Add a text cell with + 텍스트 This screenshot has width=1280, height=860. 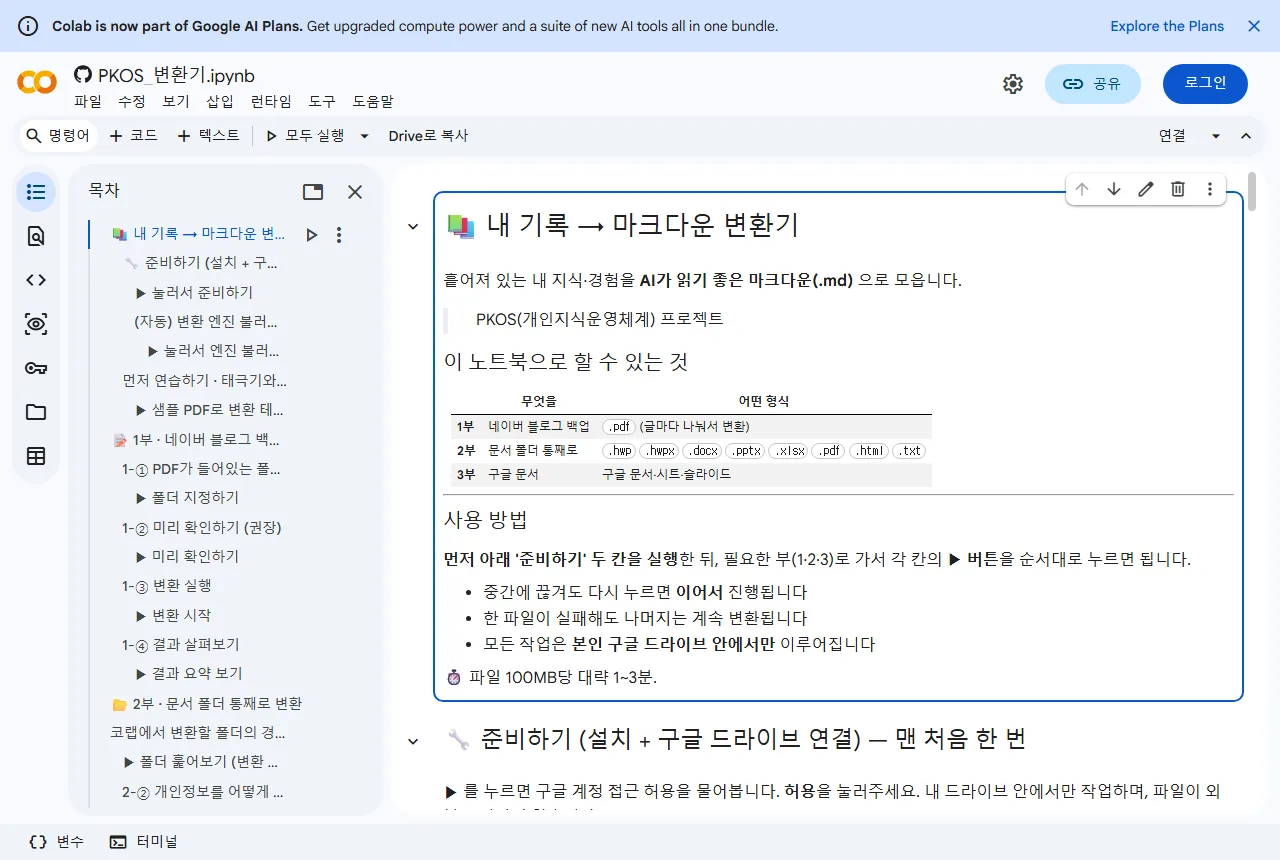208,136
